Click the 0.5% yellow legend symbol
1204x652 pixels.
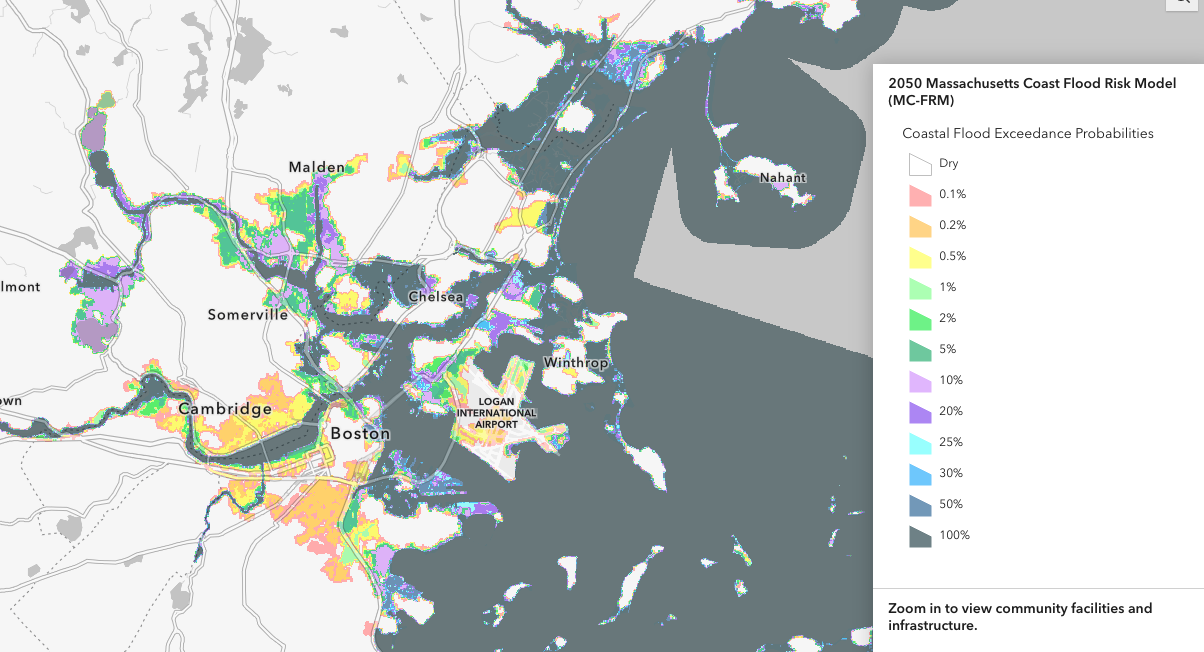(x=918, y=256)
